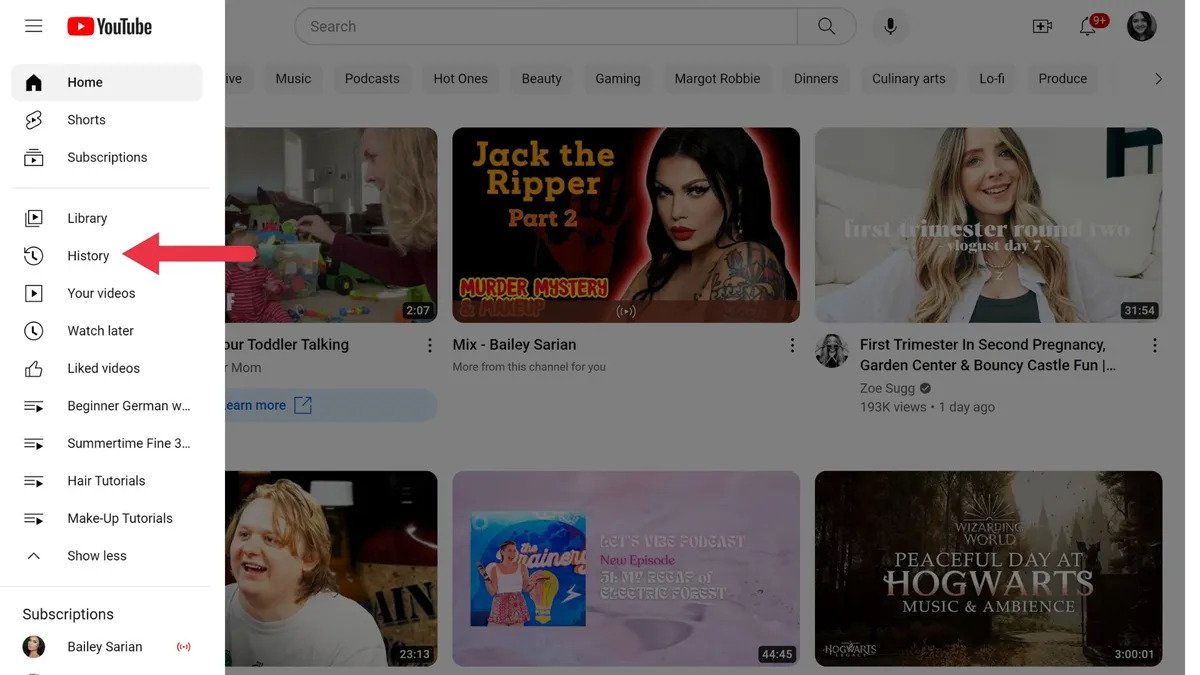This screenshot has width=1200, height=675.
Task: Open the Hogwarts ambience video thumbnail
Action: coord(988,569)
